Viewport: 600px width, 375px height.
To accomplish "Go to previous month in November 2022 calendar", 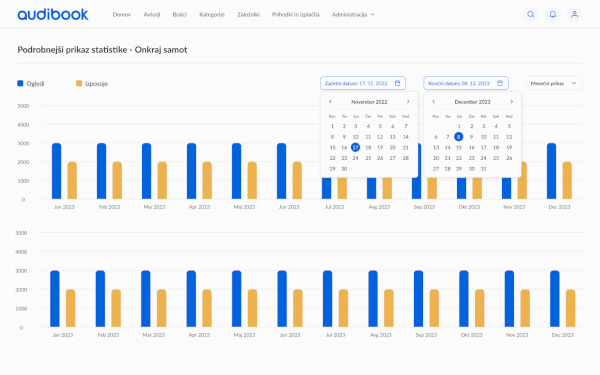I will coord(330,102).
